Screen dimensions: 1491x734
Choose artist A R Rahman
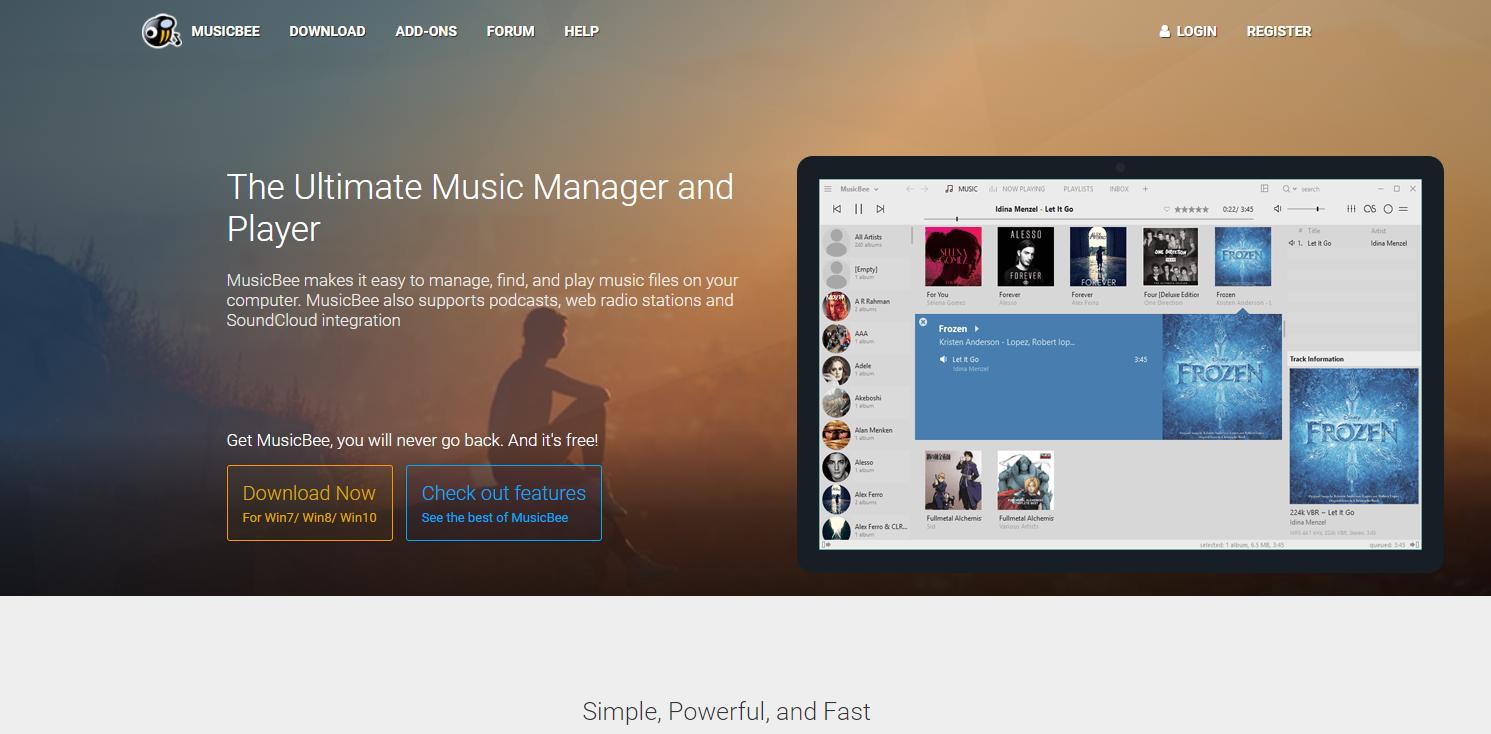point(866,305)
